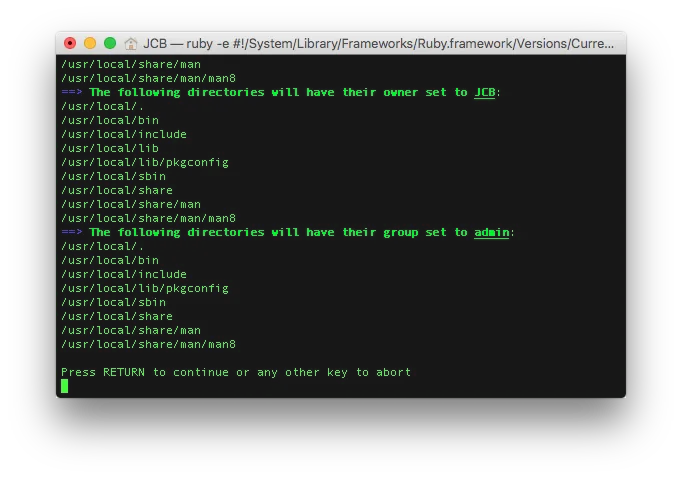Click heading 'directories will have their group set'
This screenshot has width=682, height=478.
pos(317,232)
